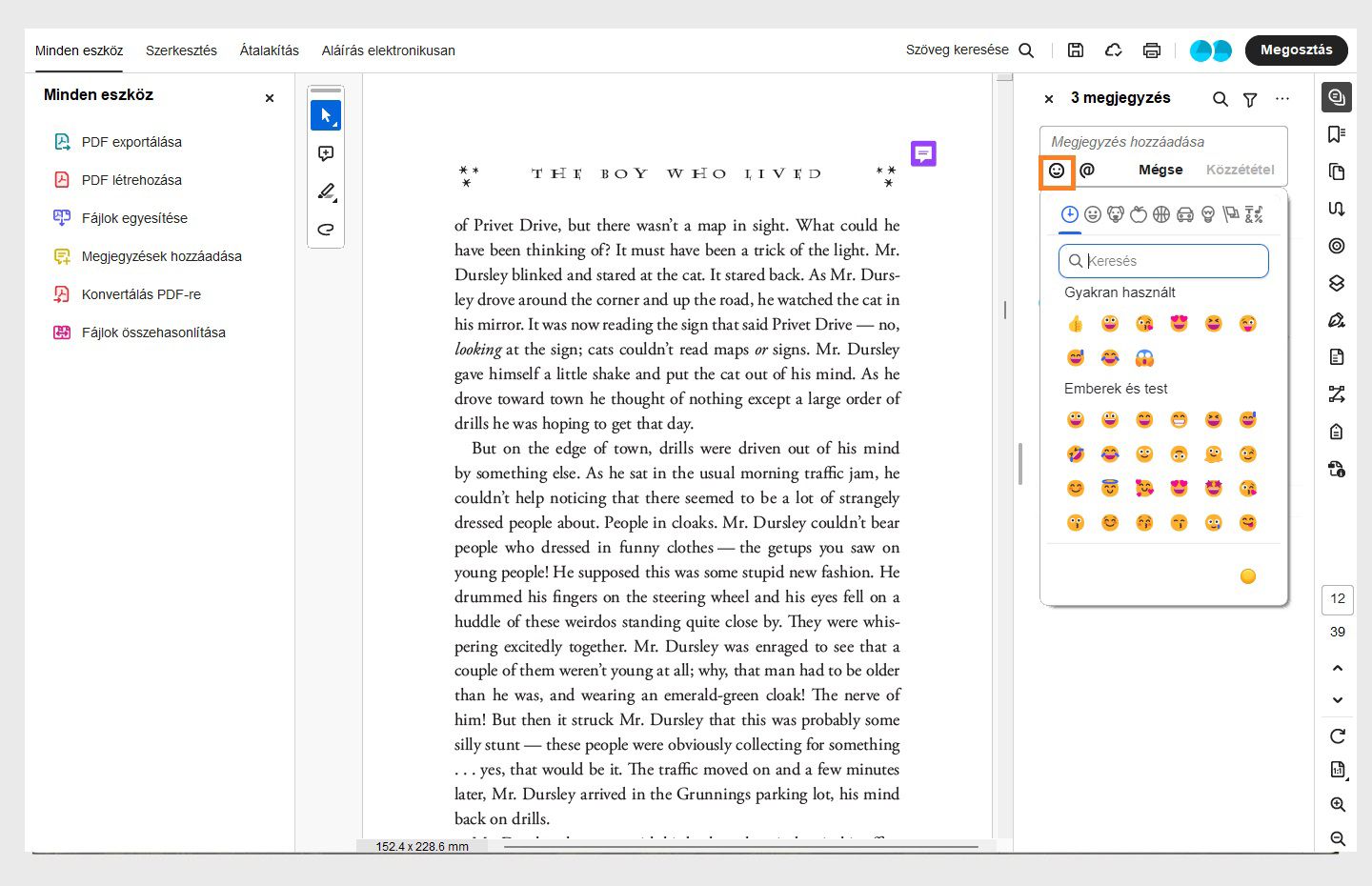The image size is (1372, 886).
Task: Rotate the page view clockwise
Action: point(1338,736)
